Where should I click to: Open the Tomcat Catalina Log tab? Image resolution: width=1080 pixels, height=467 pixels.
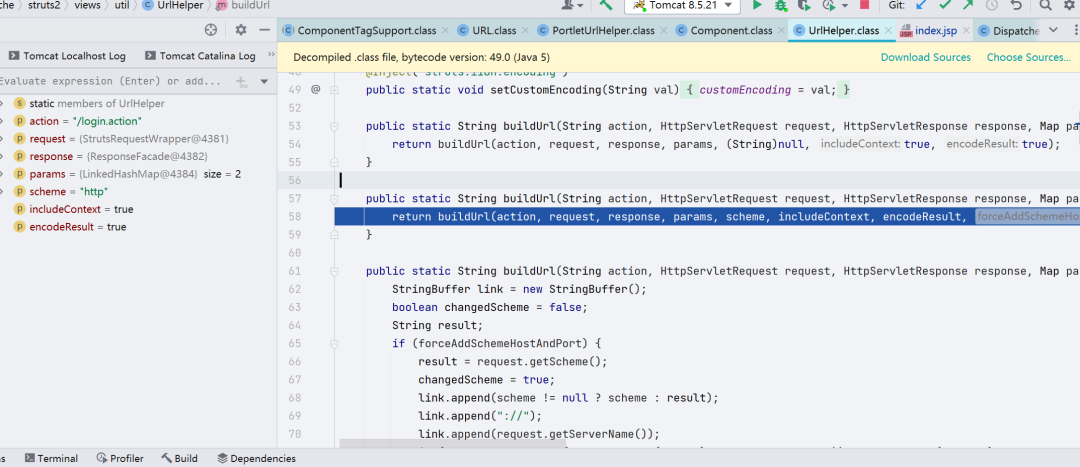200,56
